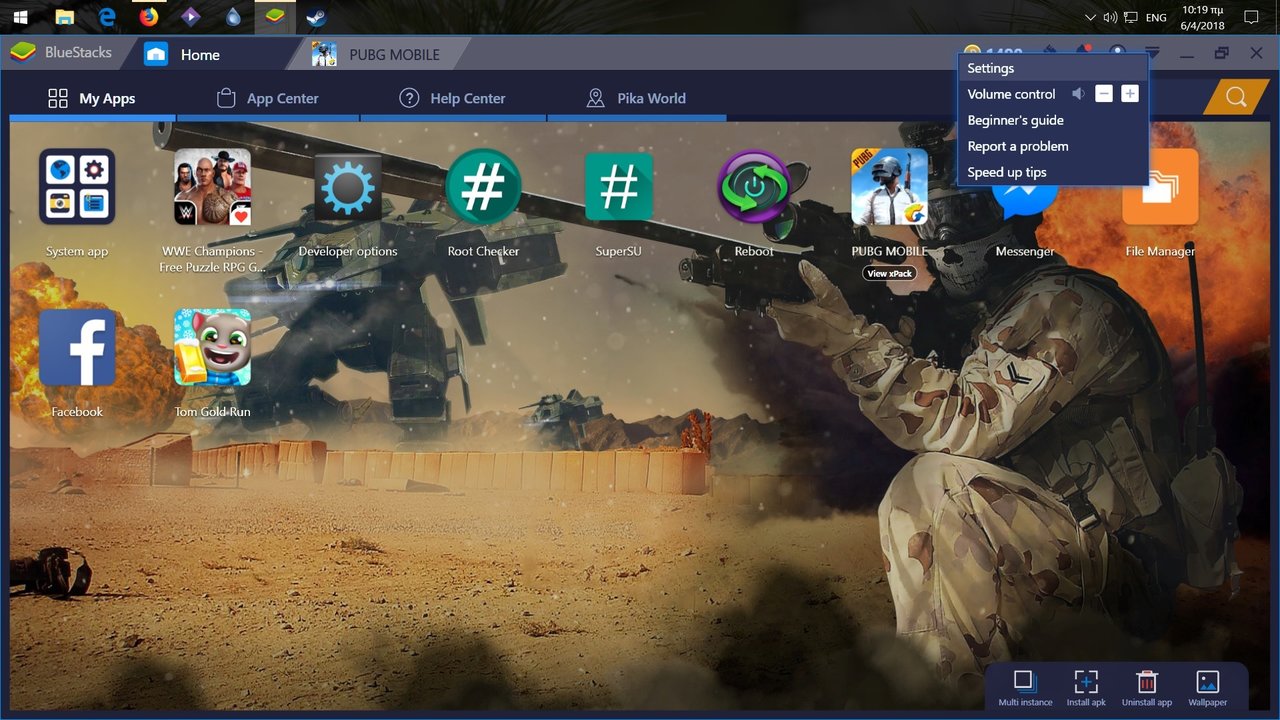Select Settings from the dropdown menu
Screen dimensions: 1280x720
(1052, 68)
